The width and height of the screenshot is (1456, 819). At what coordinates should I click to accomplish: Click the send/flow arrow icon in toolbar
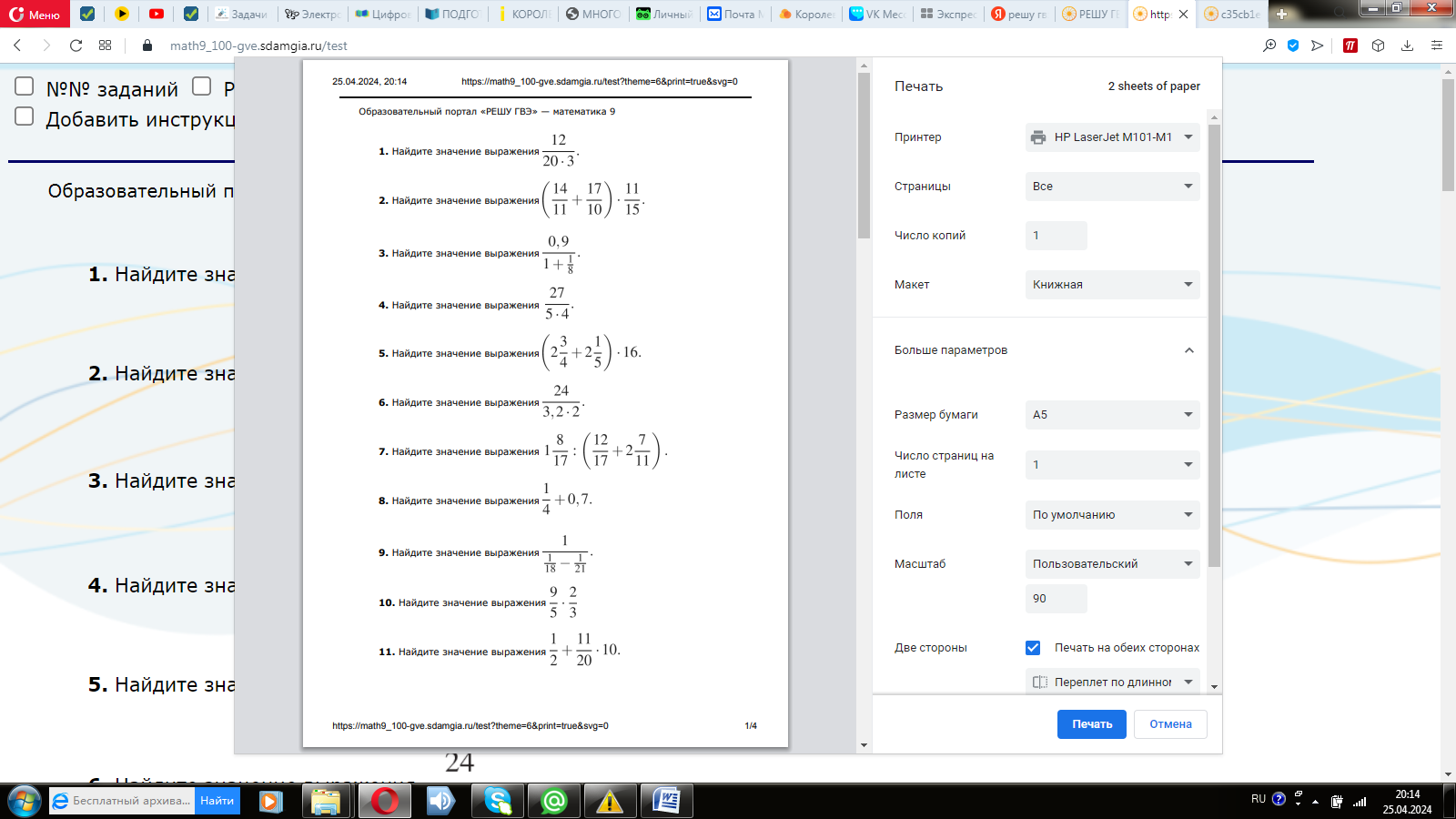click(x=1317, y=45)
